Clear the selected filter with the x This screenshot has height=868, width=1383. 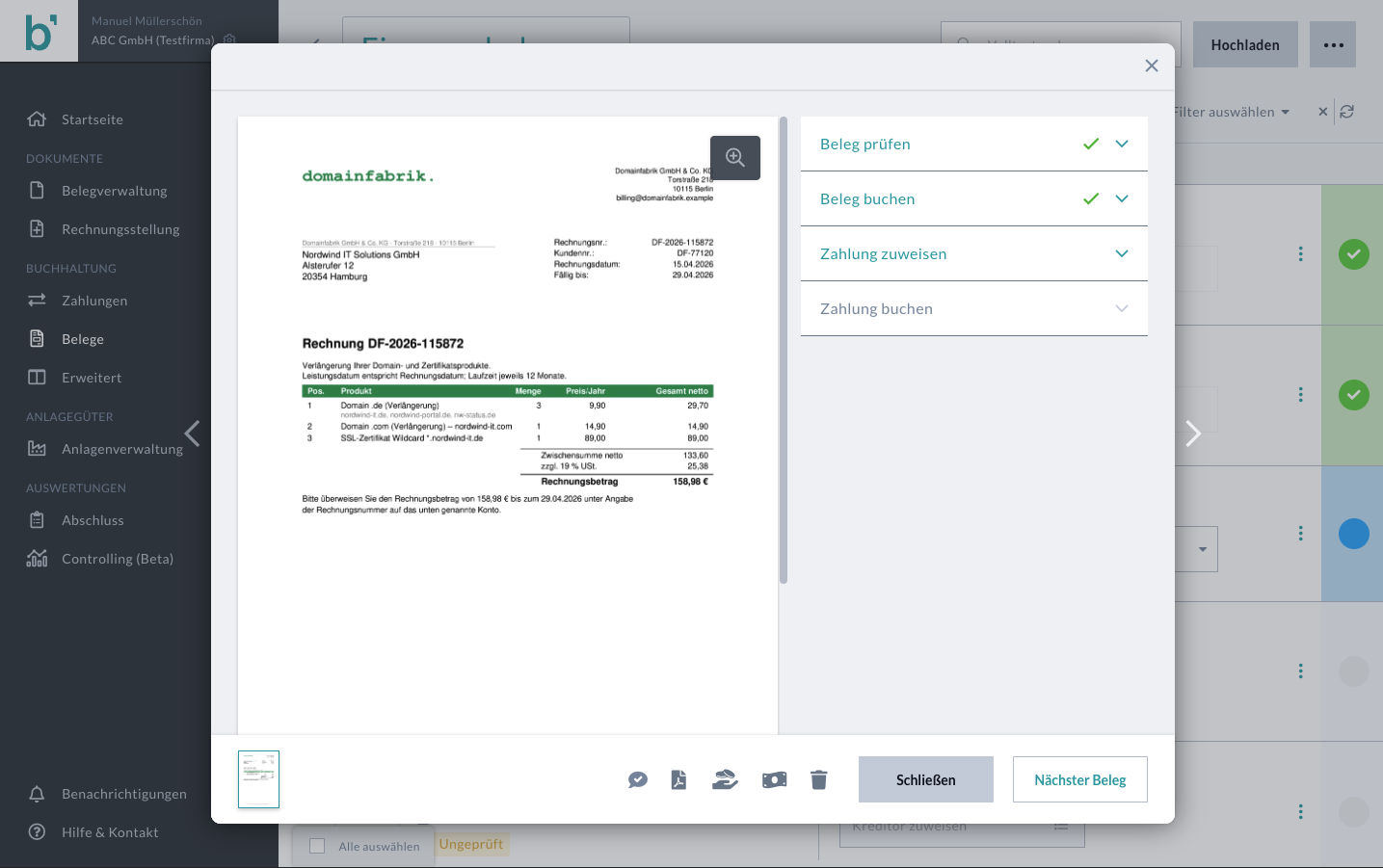(x=1323, y=112)
